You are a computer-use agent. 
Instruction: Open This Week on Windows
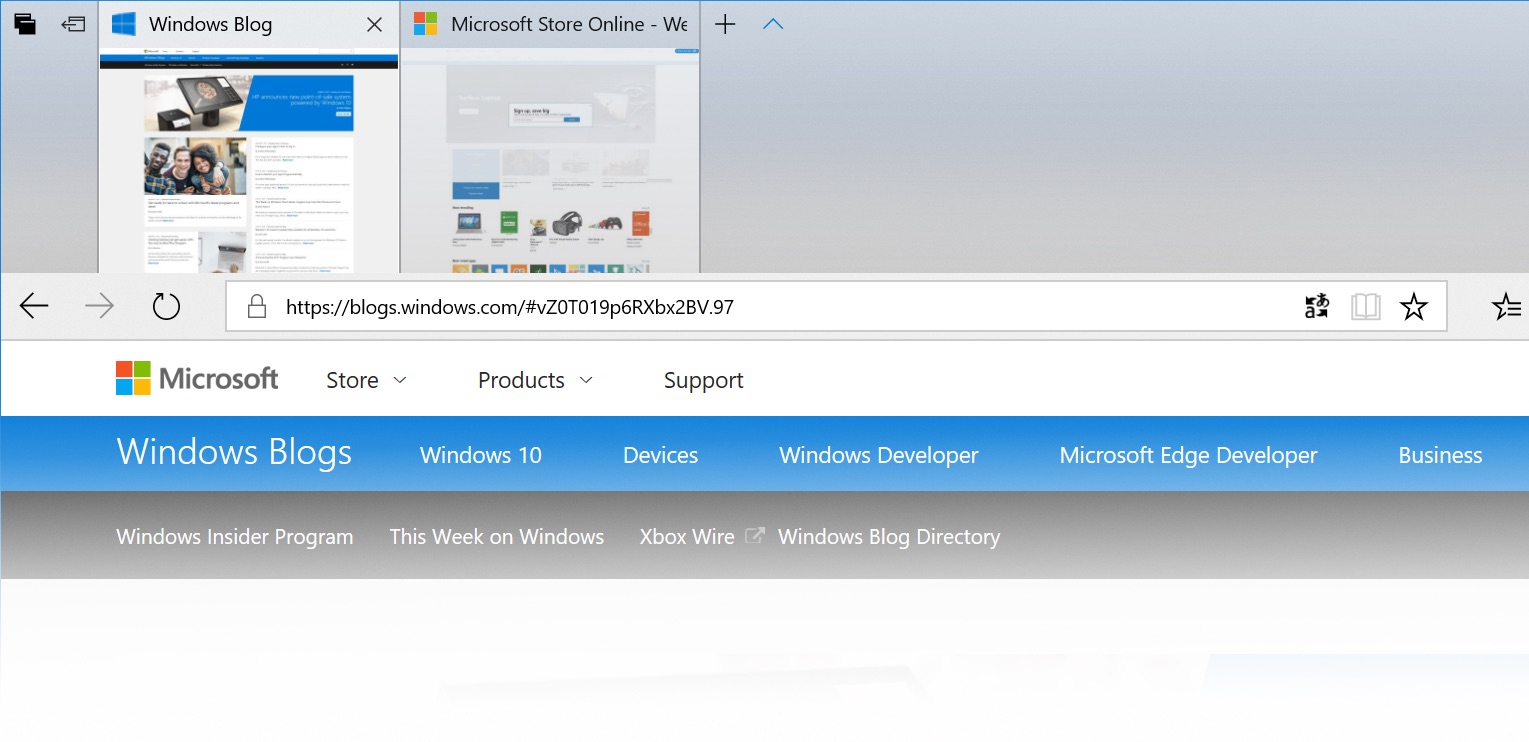(497, 537)
